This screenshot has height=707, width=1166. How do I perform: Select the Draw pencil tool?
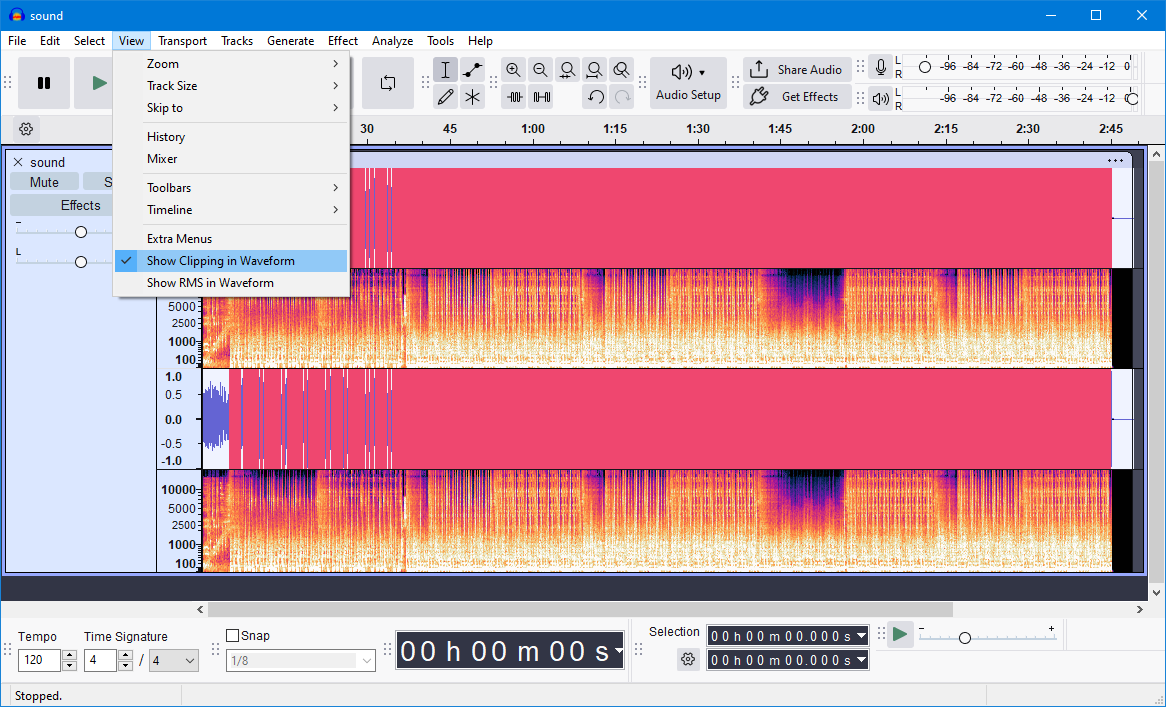(446, 97)
